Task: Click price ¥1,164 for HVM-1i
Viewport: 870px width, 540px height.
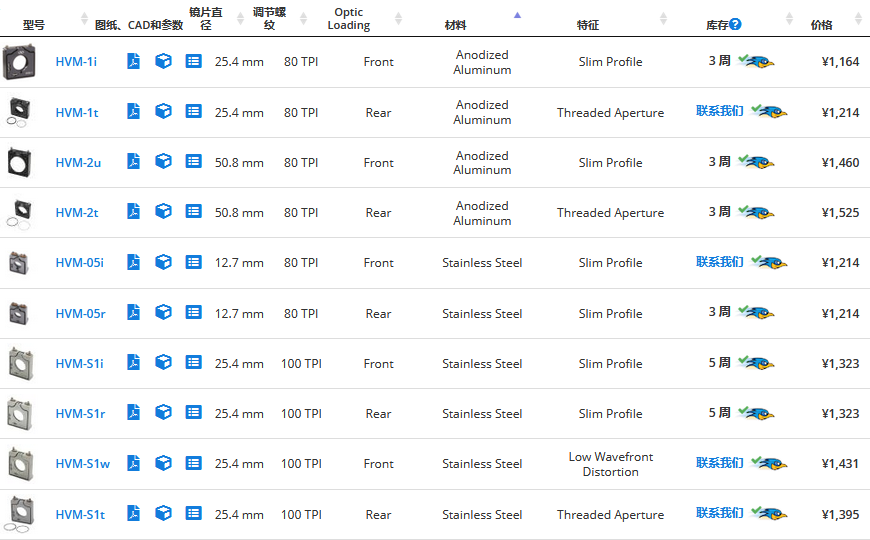Action: point(840,62)
